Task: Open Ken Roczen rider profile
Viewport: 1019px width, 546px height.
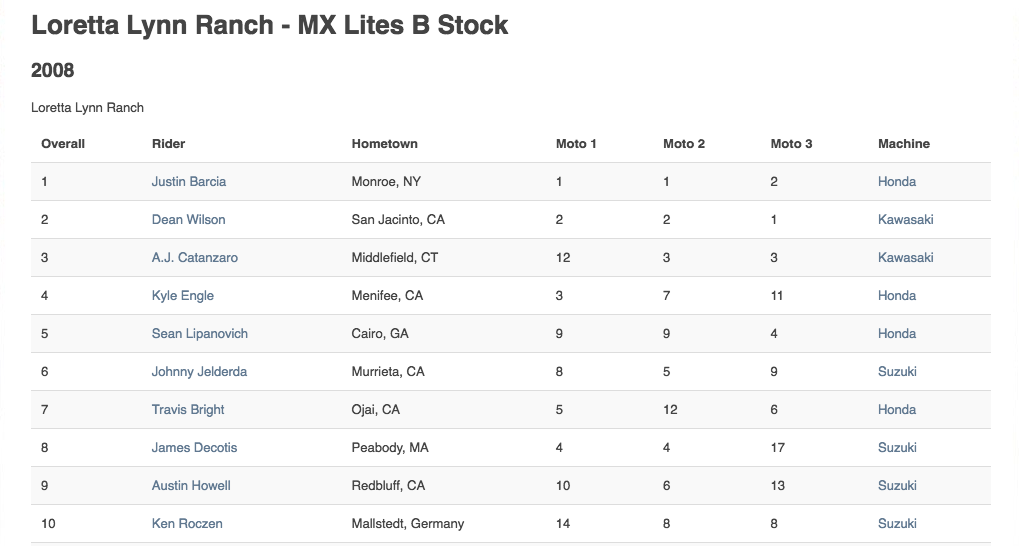Action: tap(187, 524)
